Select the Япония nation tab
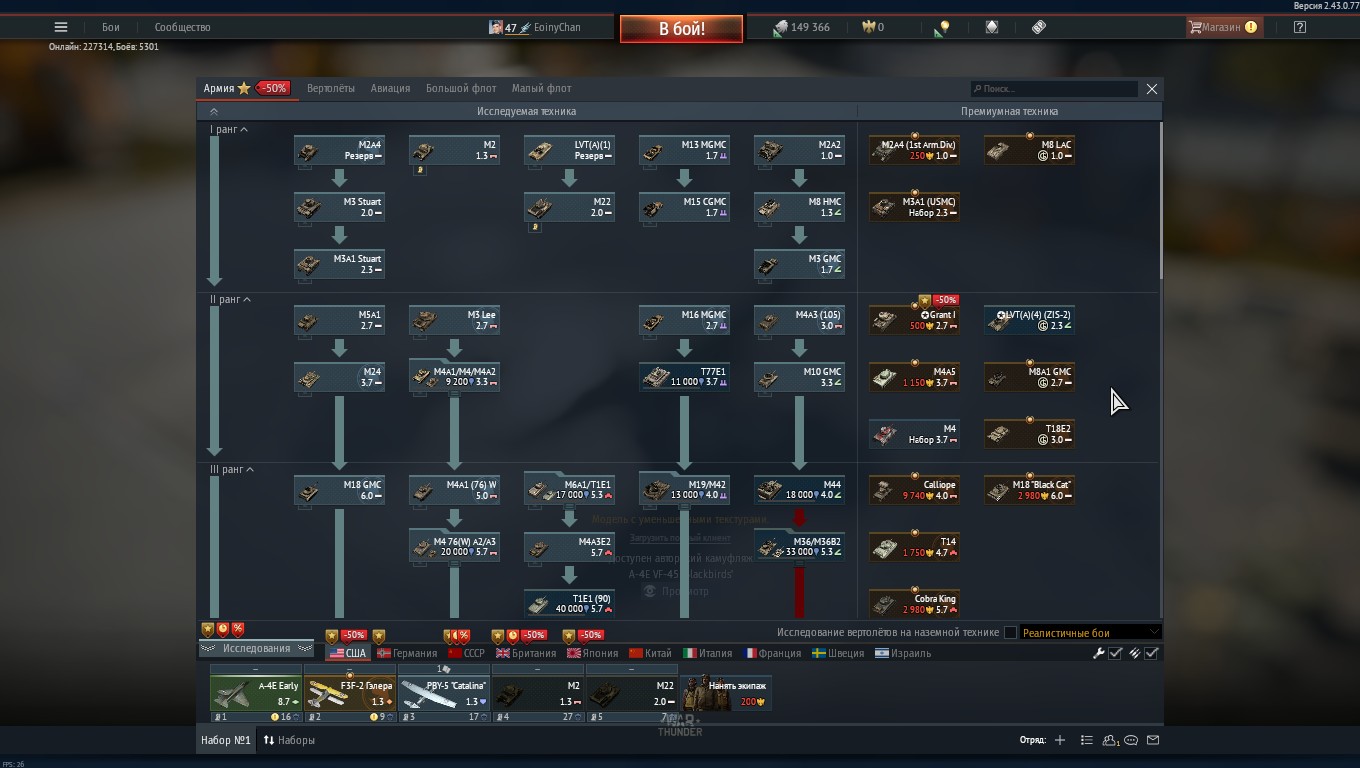This screenshot has width=1360, height=768. 593,653
